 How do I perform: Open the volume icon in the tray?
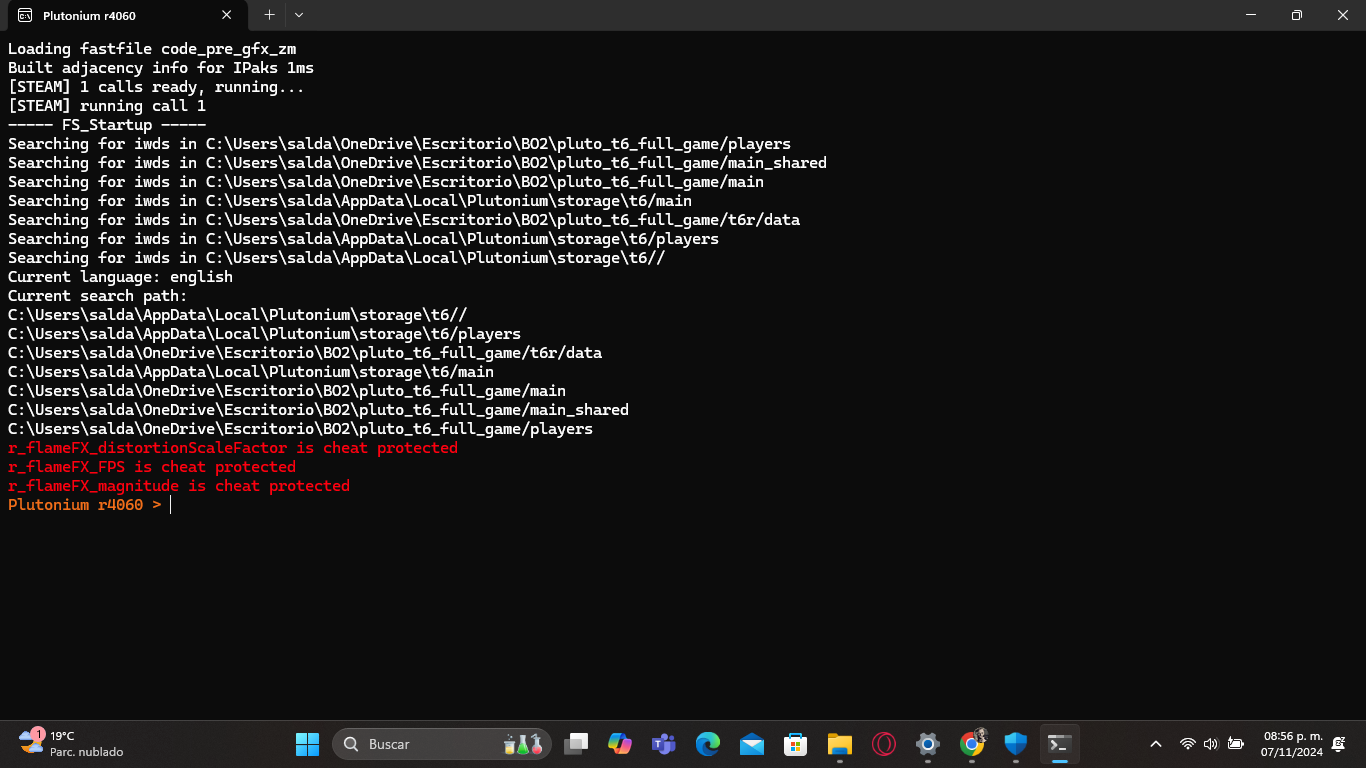[1211, 744]
